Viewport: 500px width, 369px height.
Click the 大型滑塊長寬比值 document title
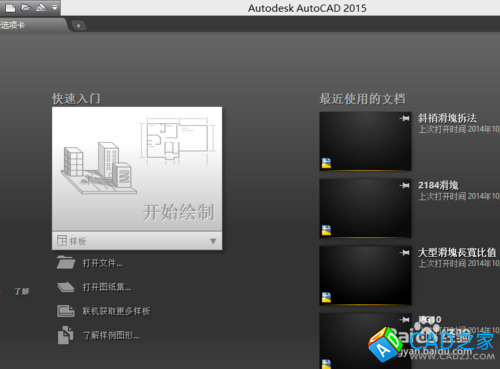click(457, 252)
